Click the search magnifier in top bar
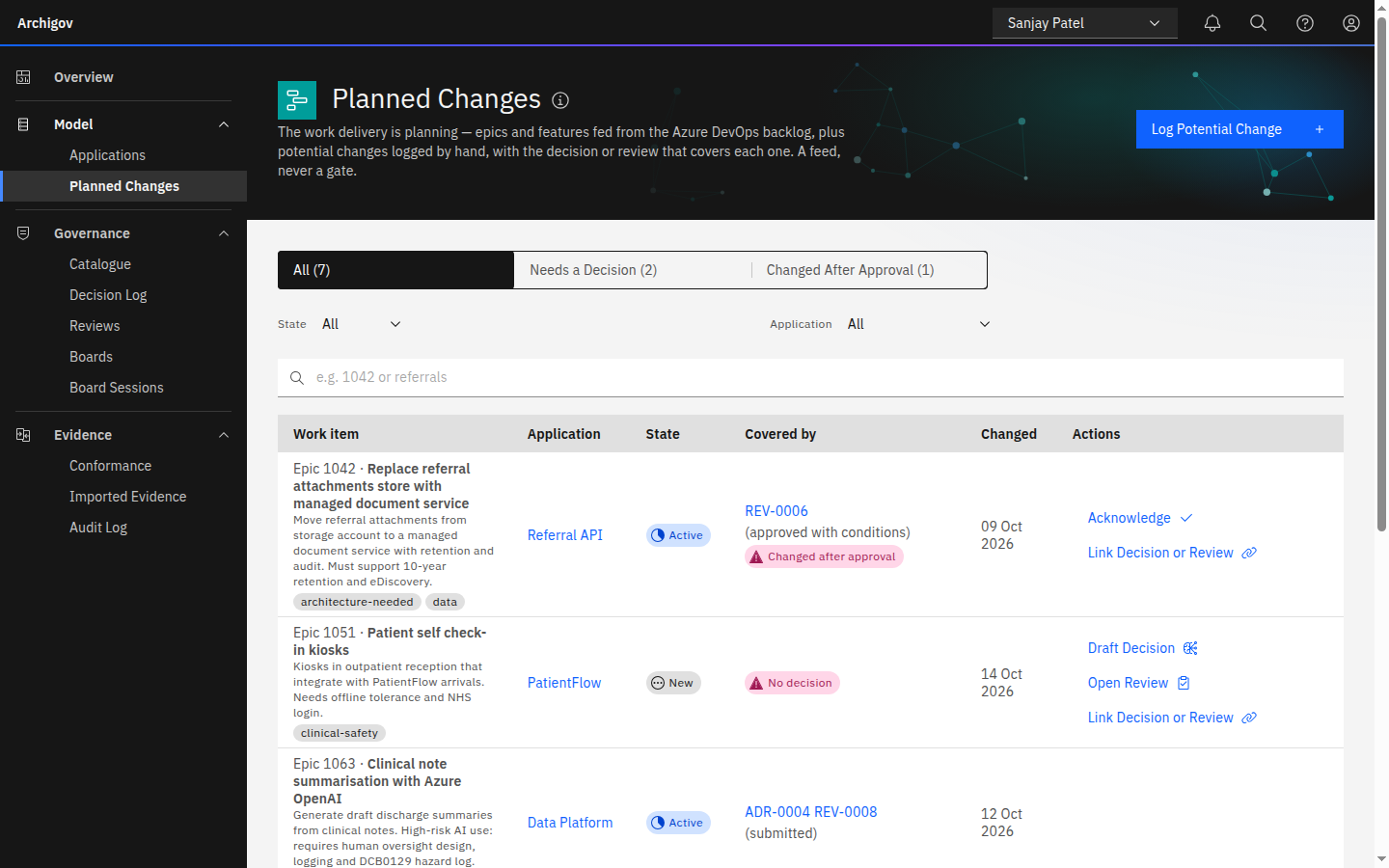This screenshot has height=868, width=1389. point(1259,23)
